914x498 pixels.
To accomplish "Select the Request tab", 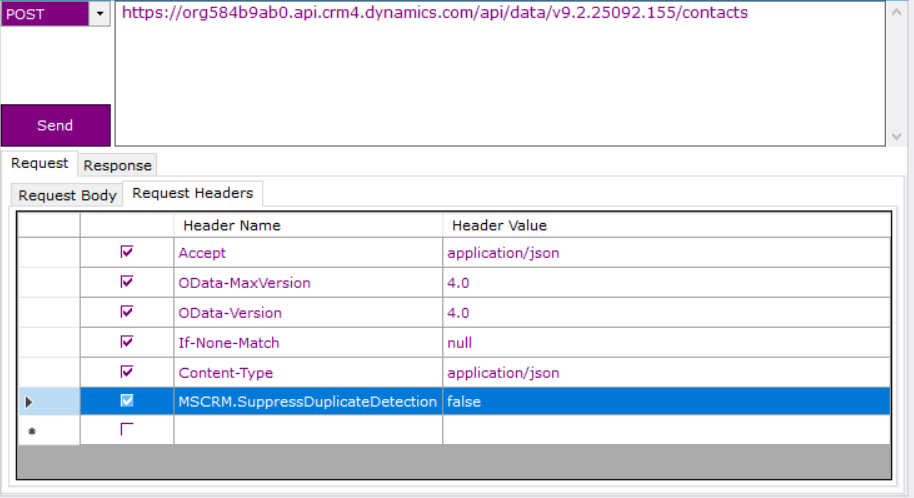I will (40, 163).
